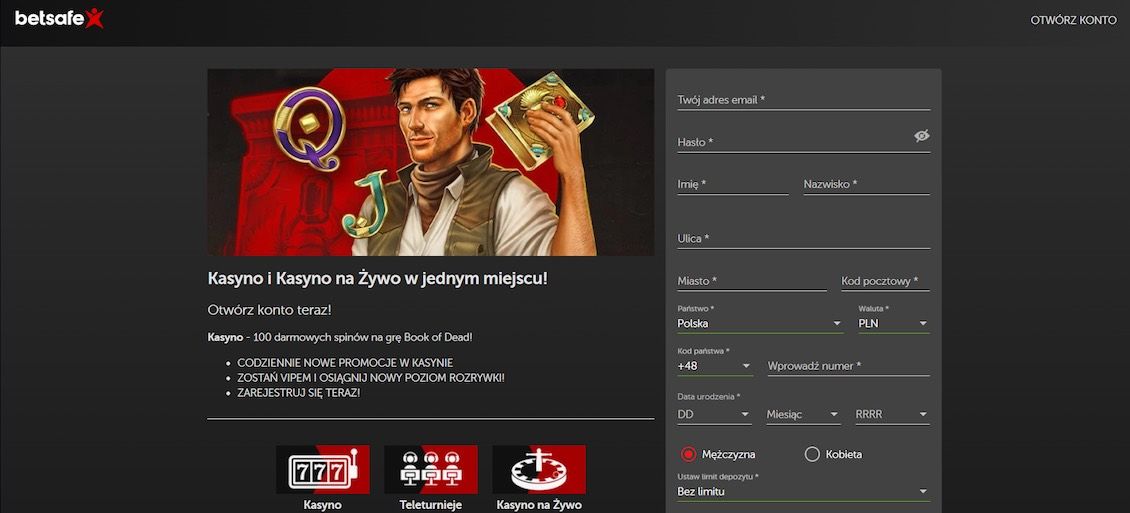Select the Kobieta radio button
This screenshot has height=513, width=1130.
tap(812, 454)
